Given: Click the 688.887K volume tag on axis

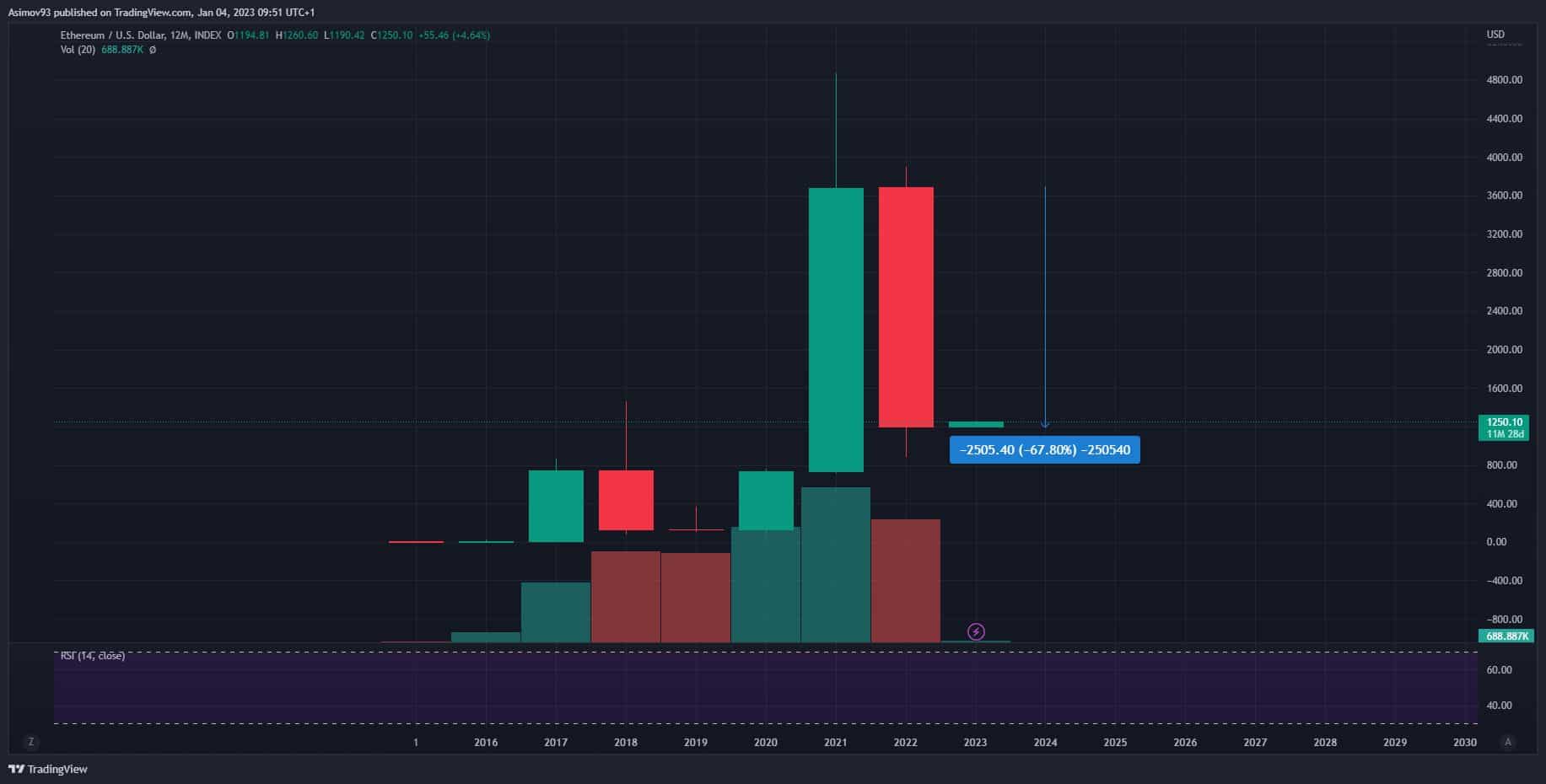Looking at the screenshot, I should [1506, 636].
